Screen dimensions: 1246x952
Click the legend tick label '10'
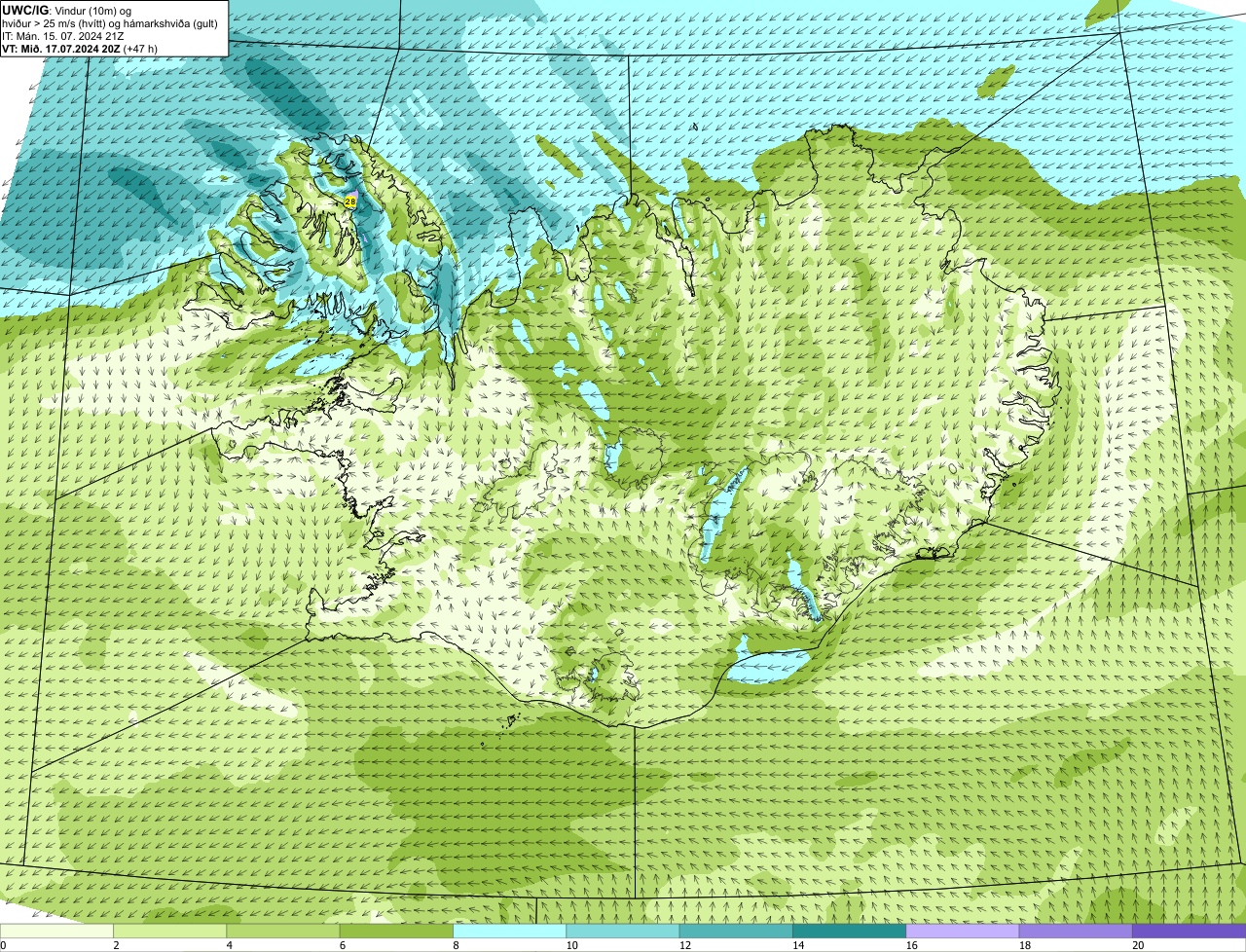tap(571, 945)
